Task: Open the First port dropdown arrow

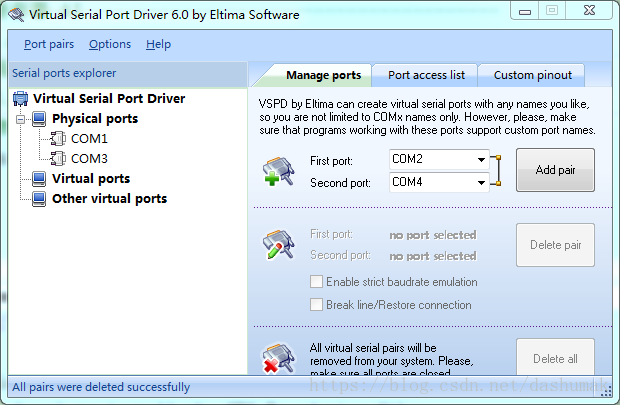Action: pyautogui.click(x=481, y=160)
